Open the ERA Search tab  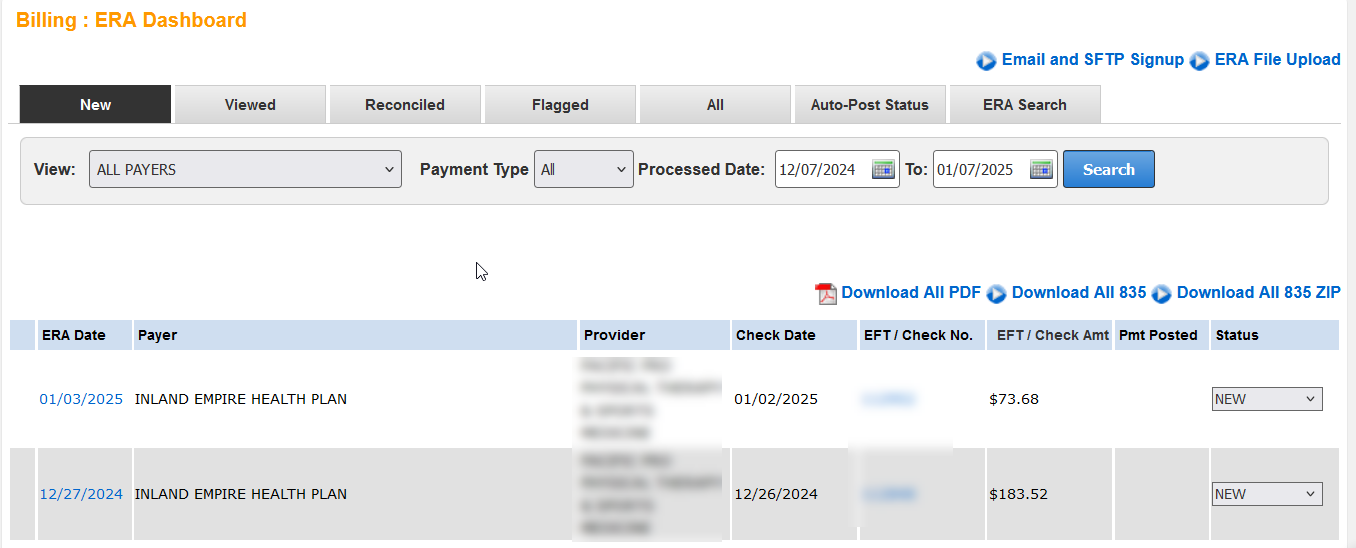coord(1024,105)
